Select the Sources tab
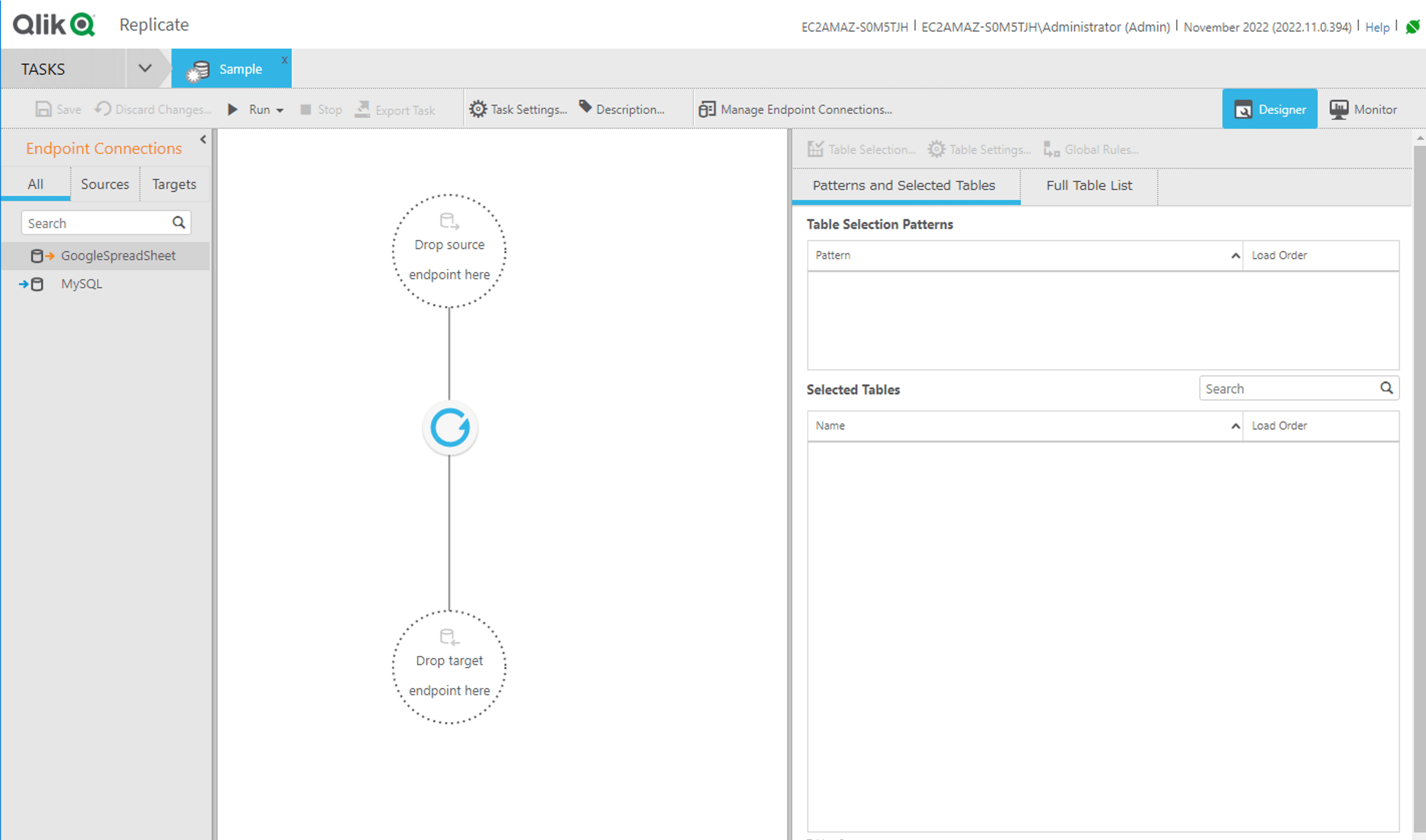 pyautogui.click(x=105, y=184)
